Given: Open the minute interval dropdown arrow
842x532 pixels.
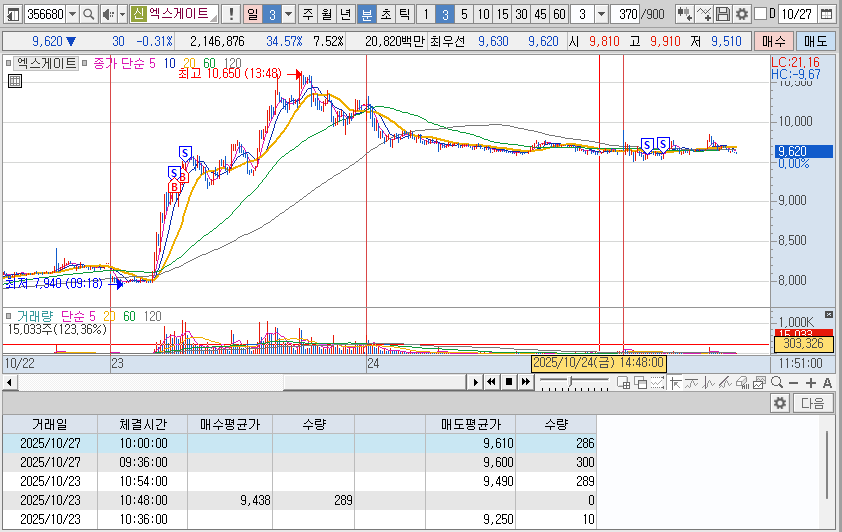Looking at the screenshot, I should [600, 14].
